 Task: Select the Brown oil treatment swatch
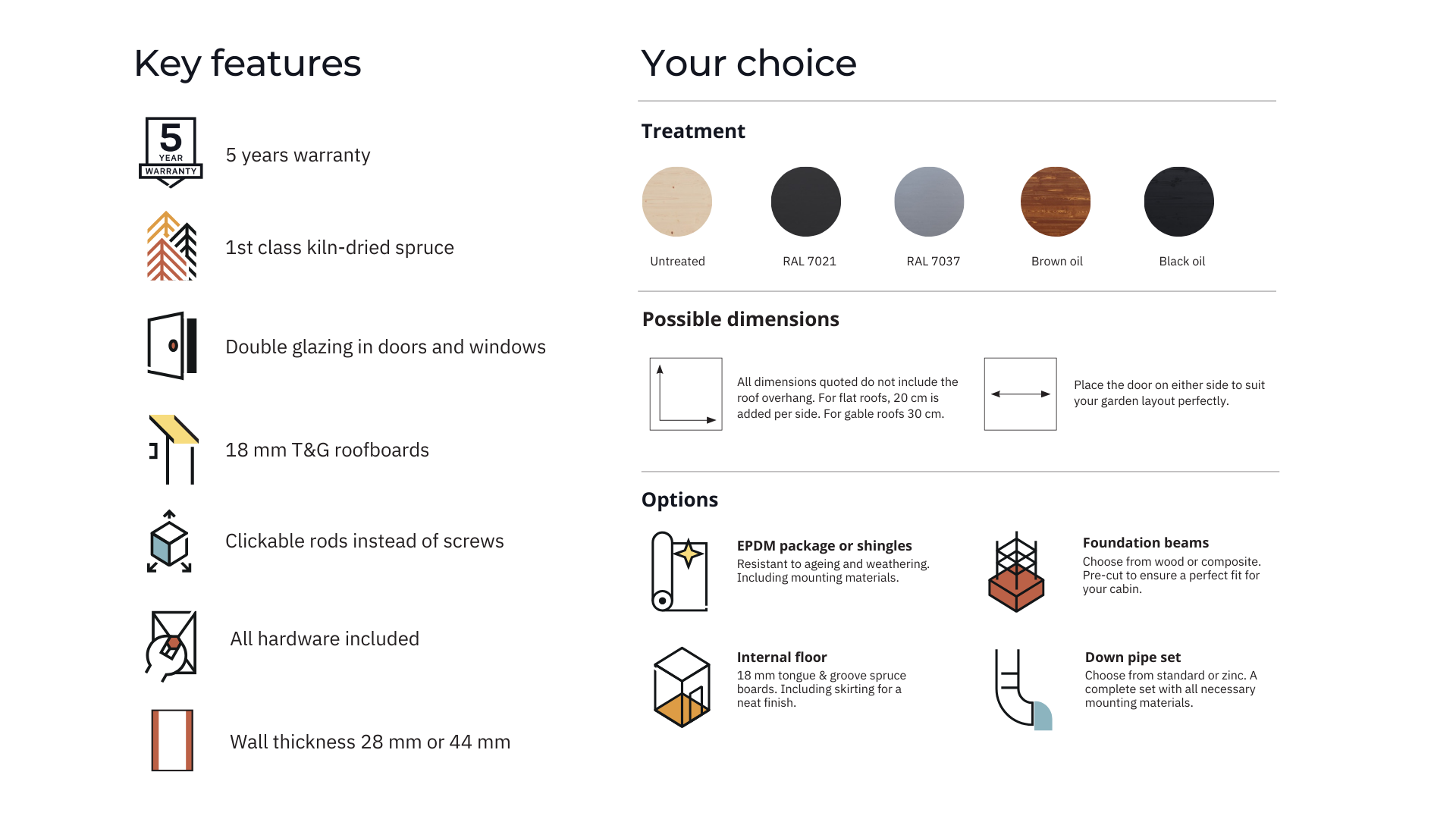1056,202
